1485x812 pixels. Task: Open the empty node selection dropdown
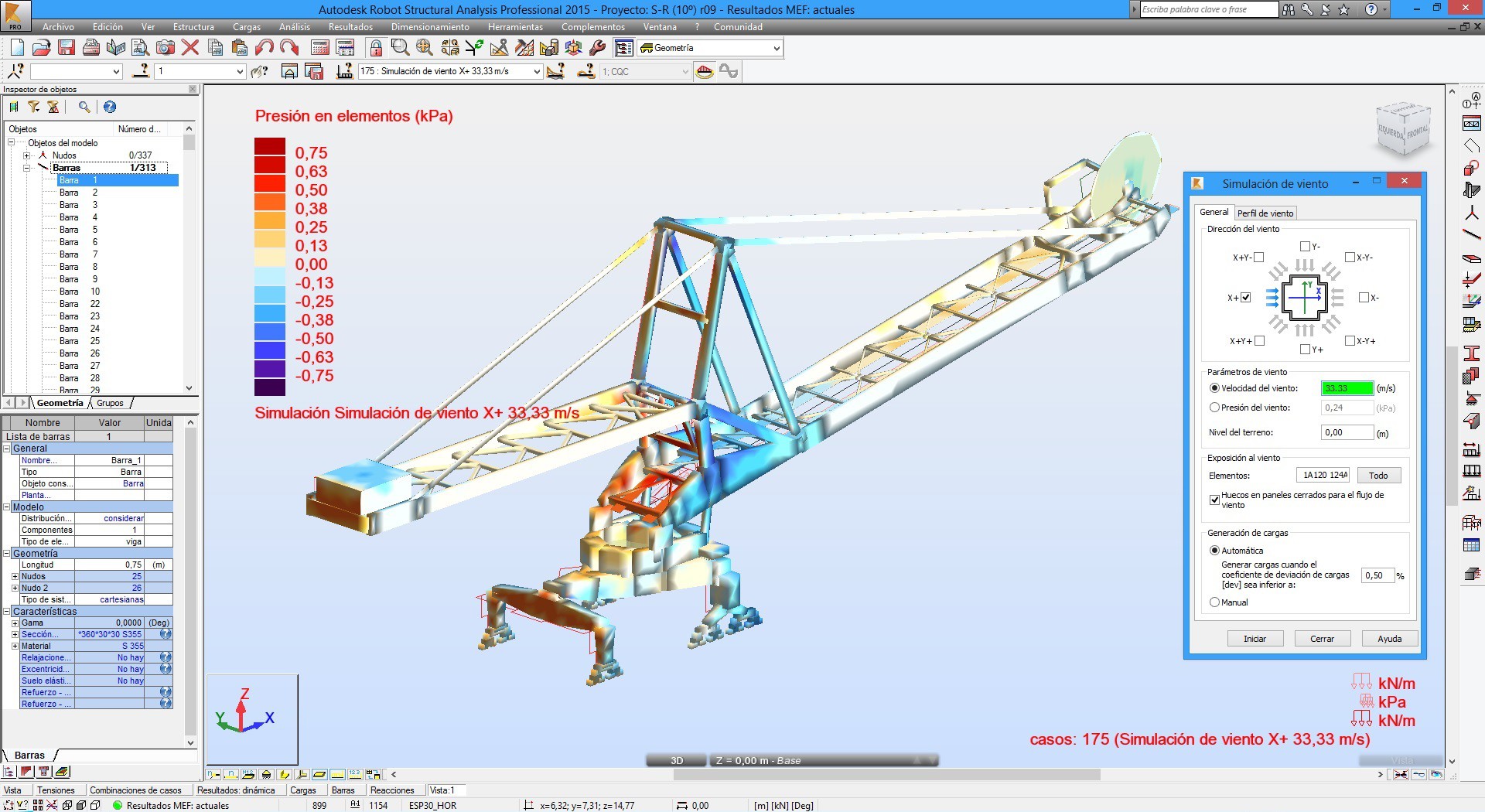[x=116, y=71]
